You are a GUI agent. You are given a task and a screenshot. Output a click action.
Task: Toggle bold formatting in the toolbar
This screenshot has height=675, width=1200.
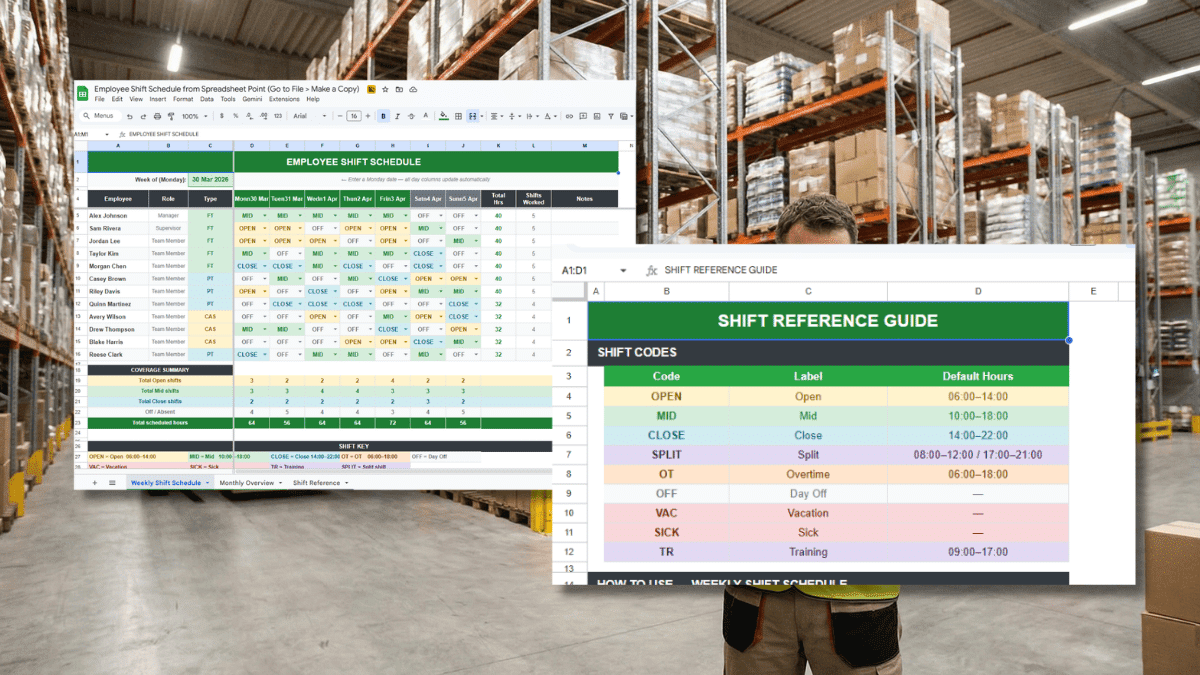point(381,116)
